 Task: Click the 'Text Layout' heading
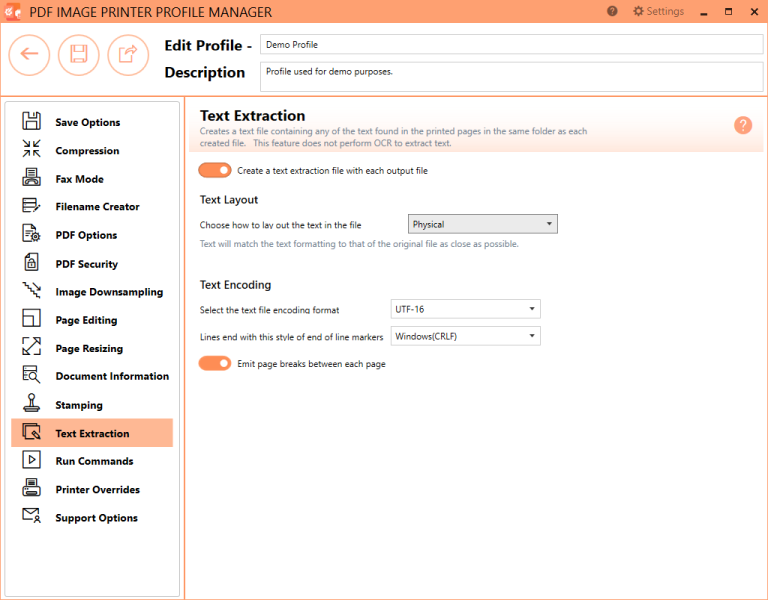229,200
